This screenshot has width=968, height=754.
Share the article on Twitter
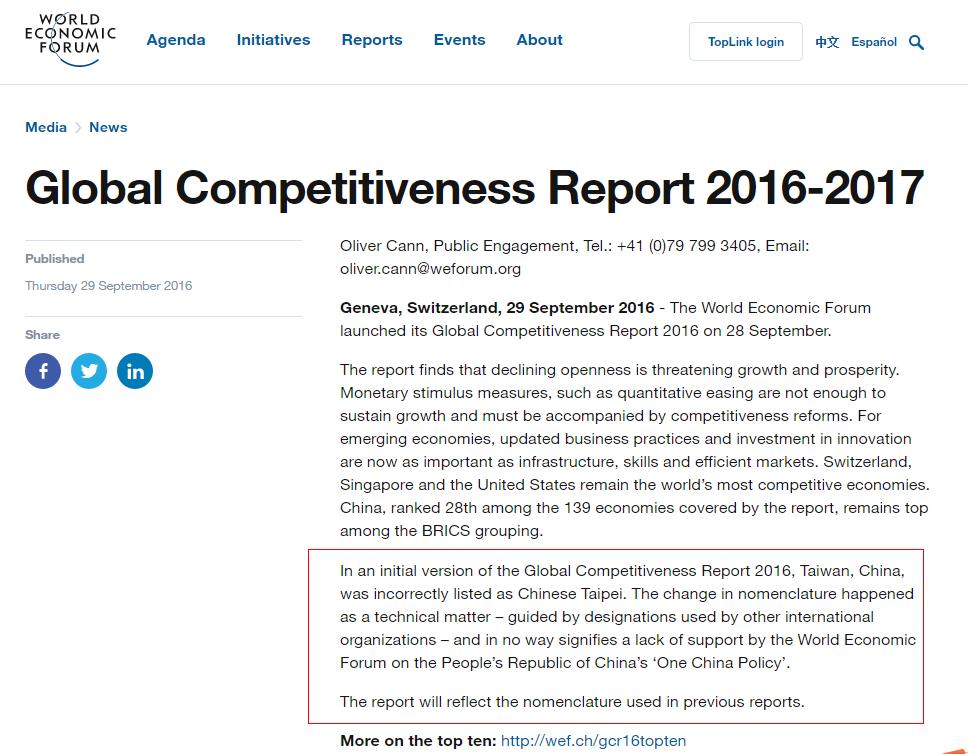[89, 371]
